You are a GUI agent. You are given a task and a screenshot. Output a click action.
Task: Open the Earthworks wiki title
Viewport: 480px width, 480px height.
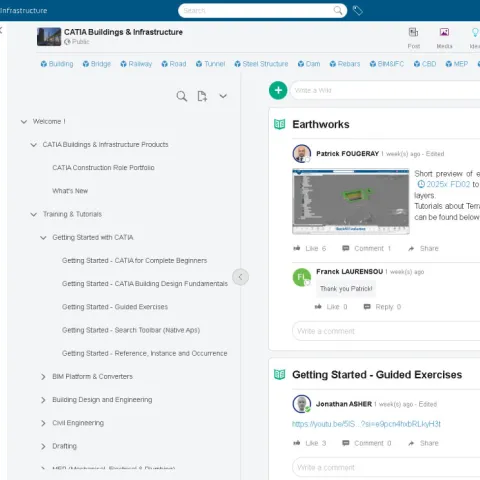(x=321, y=124)
